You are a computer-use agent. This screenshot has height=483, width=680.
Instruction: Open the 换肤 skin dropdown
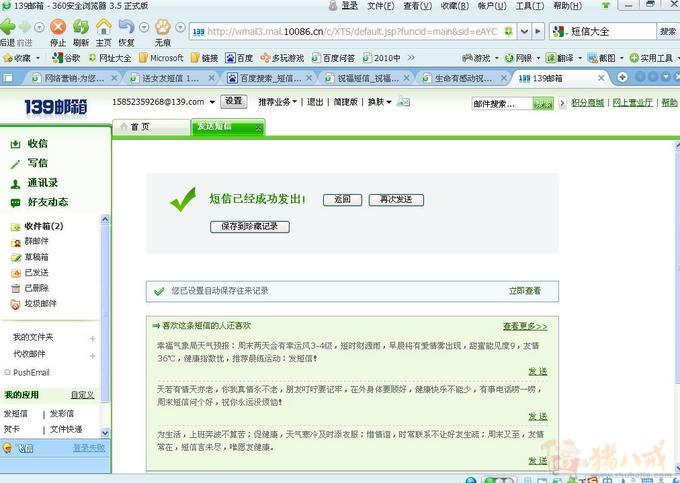[380, 102]
